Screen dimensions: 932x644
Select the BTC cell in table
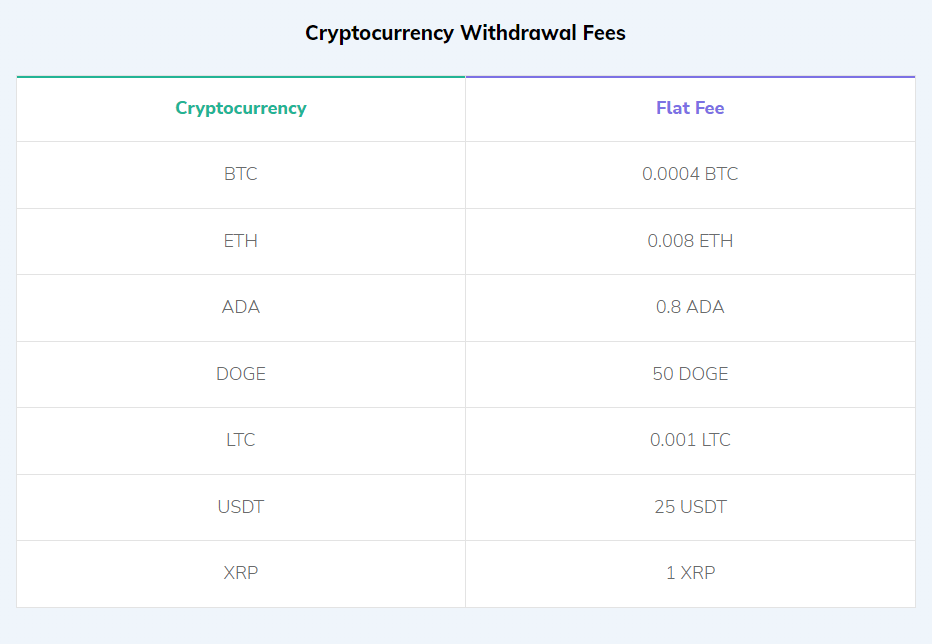pos(241,174)
